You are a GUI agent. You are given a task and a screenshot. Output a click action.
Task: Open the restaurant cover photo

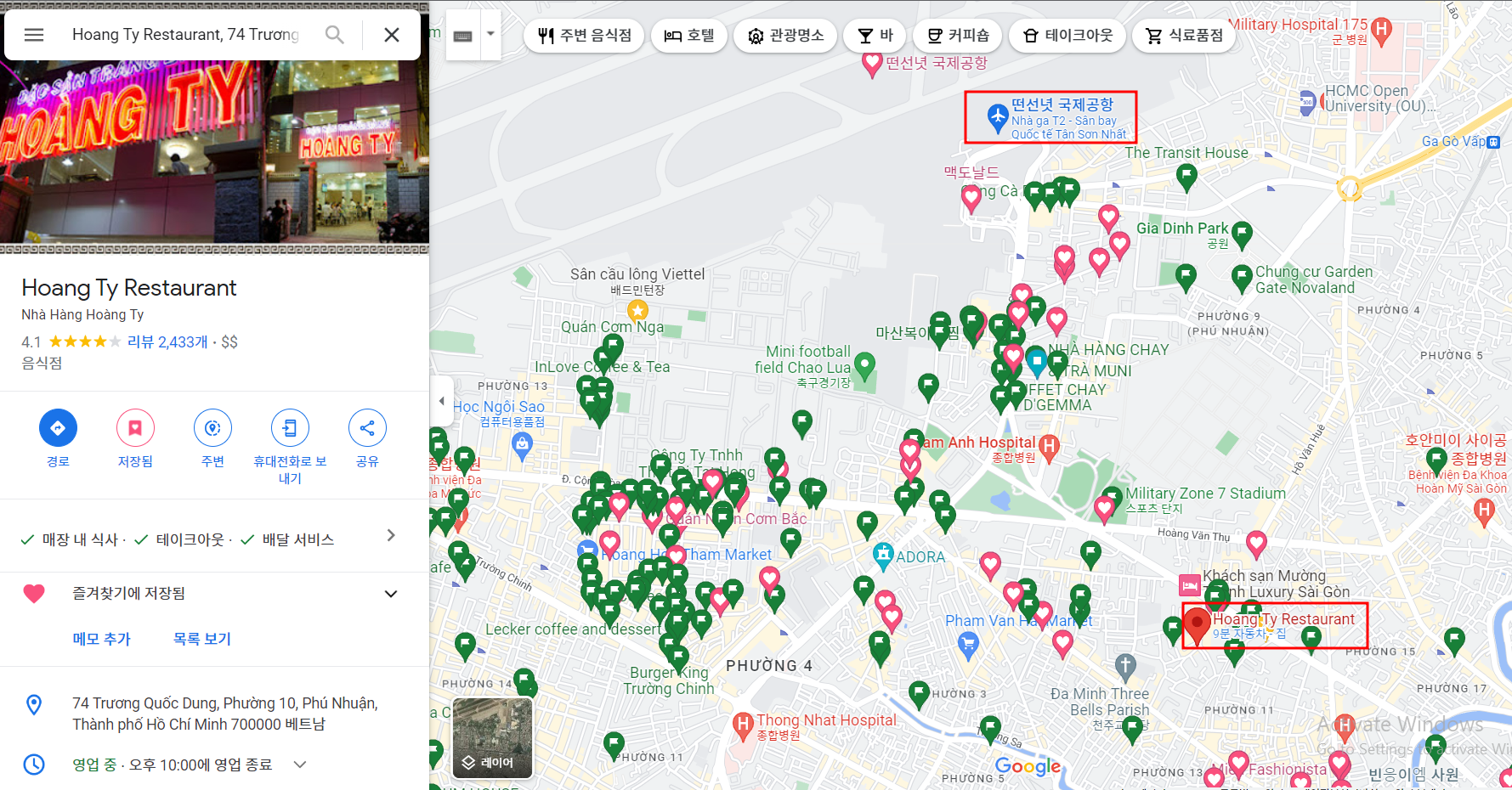click(x=214, y=157)
